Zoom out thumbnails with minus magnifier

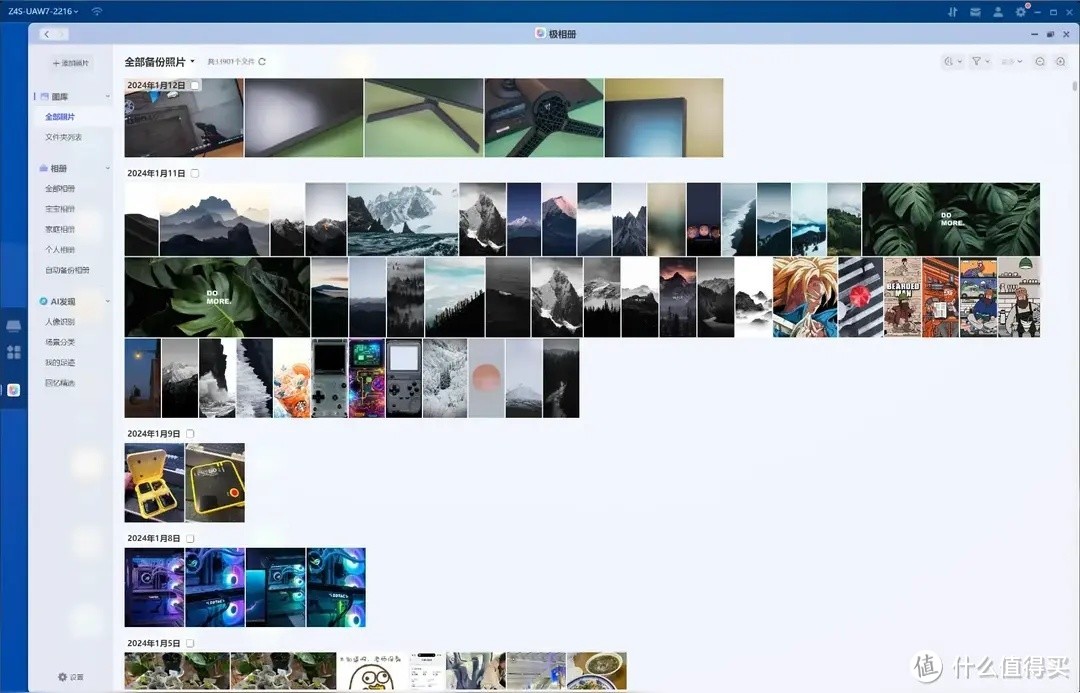pos(1040,62)
